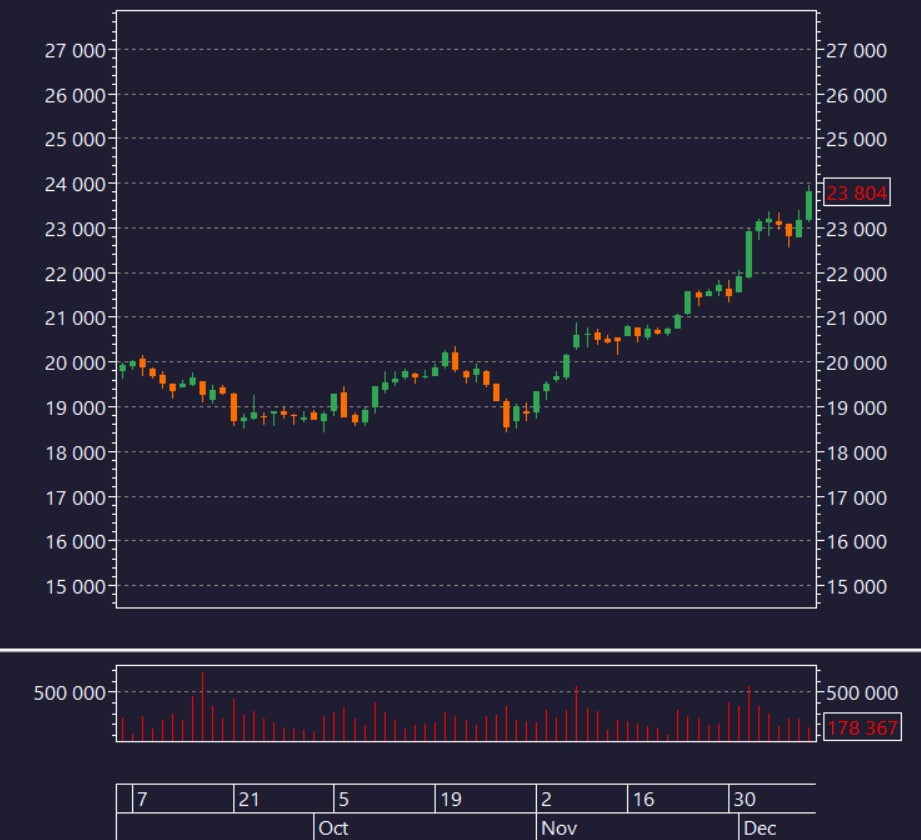
Task: Pick the 18 000 label on right price axis
Action: point(856,453)
